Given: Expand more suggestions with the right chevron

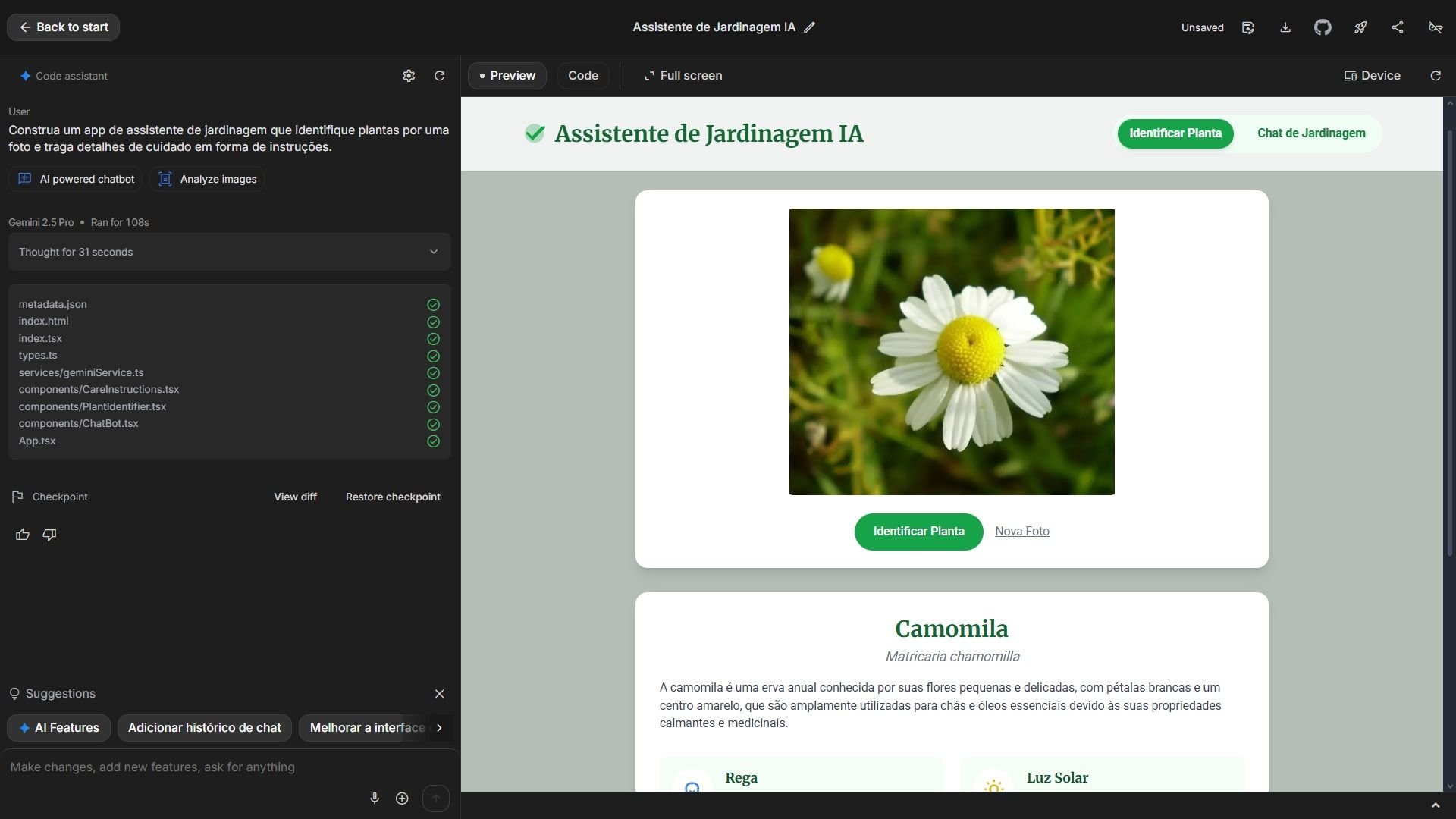Looking at the screenshot, I should coord(438,727).
